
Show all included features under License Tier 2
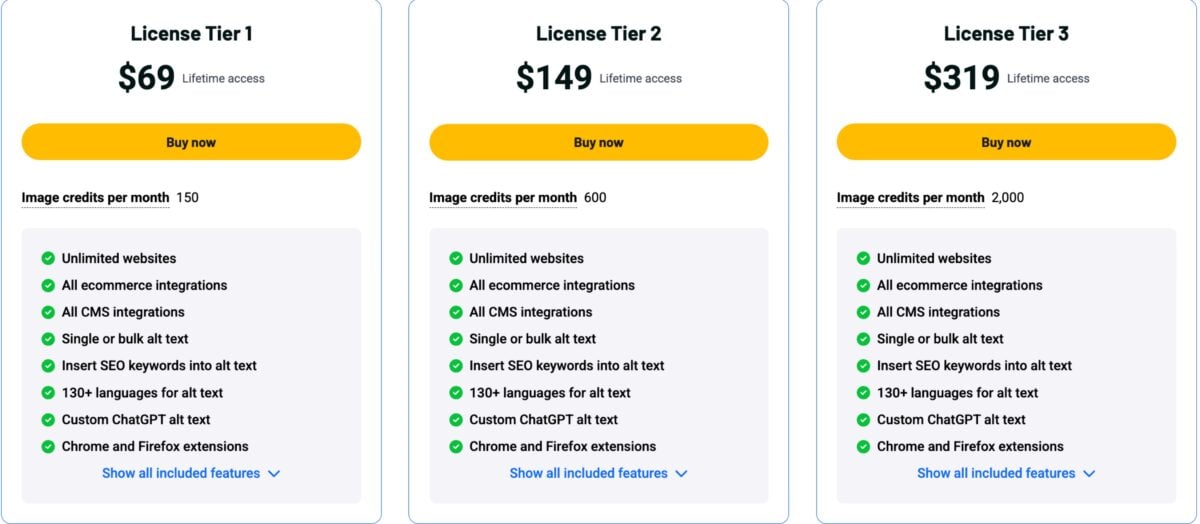(x=598, y=473)
